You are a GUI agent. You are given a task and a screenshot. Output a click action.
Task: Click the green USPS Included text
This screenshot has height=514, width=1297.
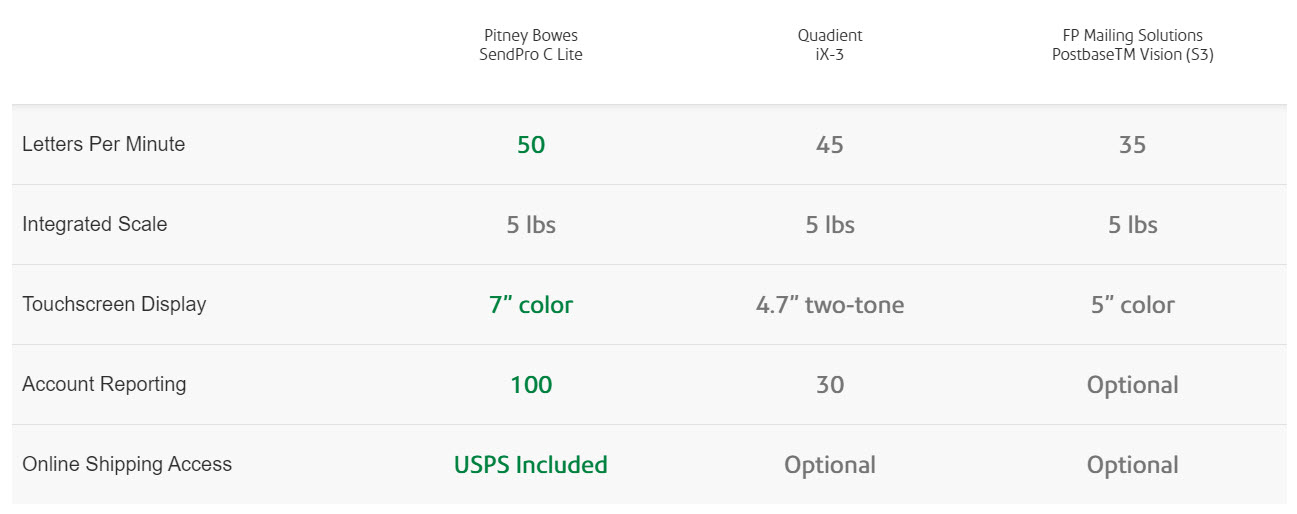[x=531, y=465]
